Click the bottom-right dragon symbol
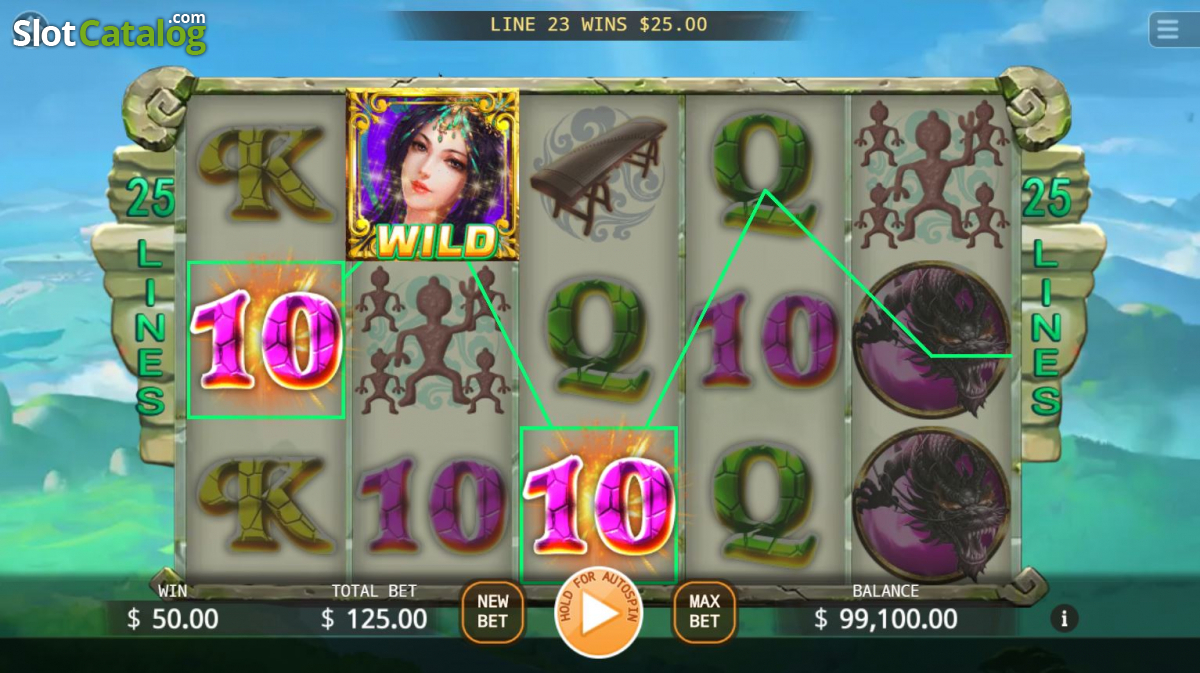 tap(931, 505)
